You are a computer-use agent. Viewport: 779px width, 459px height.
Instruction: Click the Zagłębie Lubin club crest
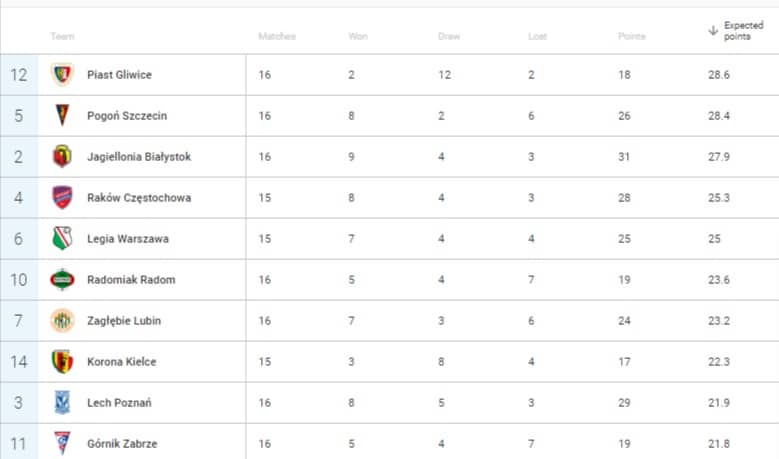point(62,320)
